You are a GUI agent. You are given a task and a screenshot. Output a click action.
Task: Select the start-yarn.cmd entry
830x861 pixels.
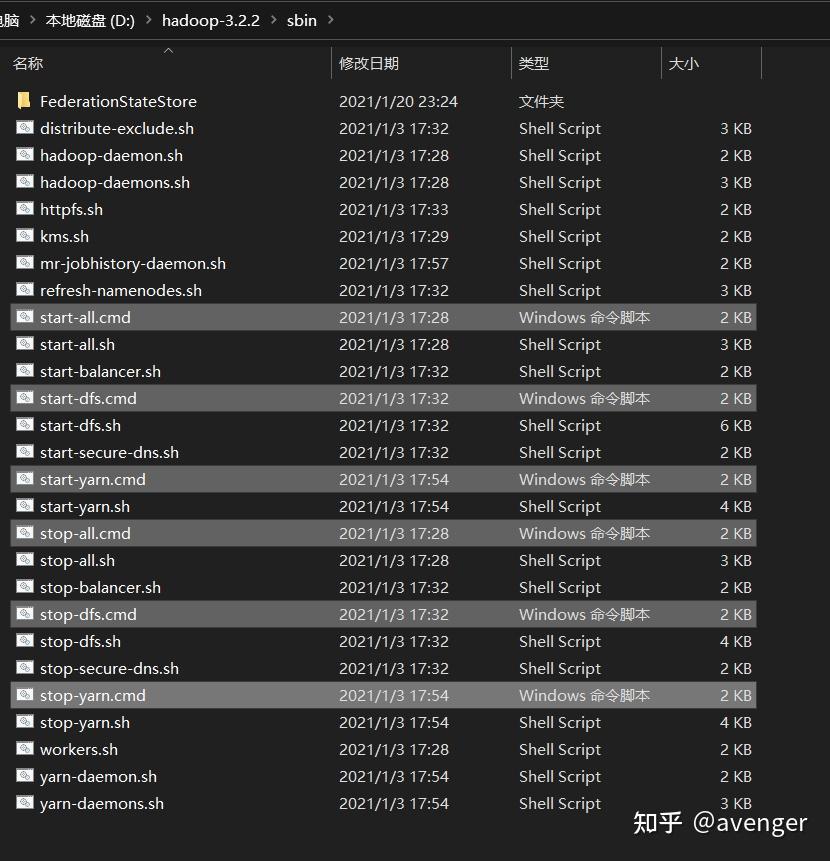pyautogui.click(x=92, y=479)
